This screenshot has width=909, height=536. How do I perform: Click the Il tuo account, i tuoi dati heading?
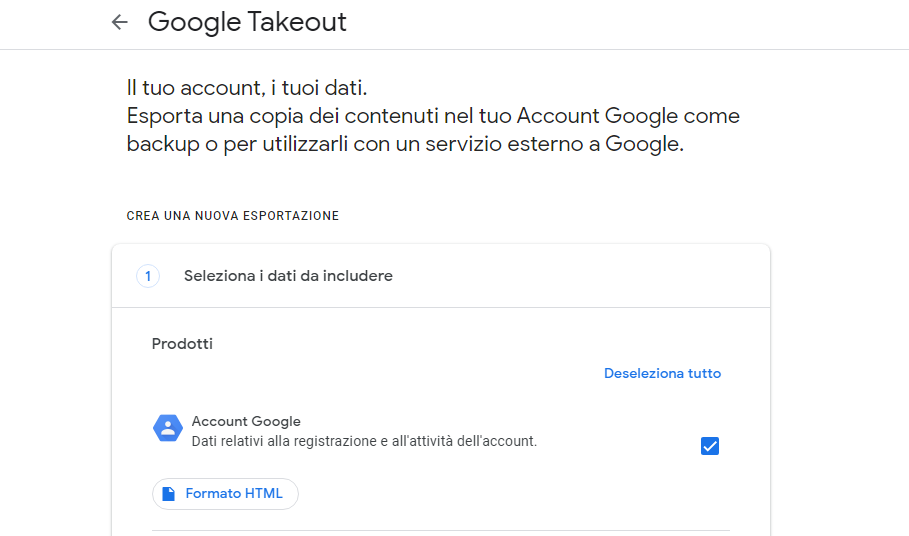[247, 88]
